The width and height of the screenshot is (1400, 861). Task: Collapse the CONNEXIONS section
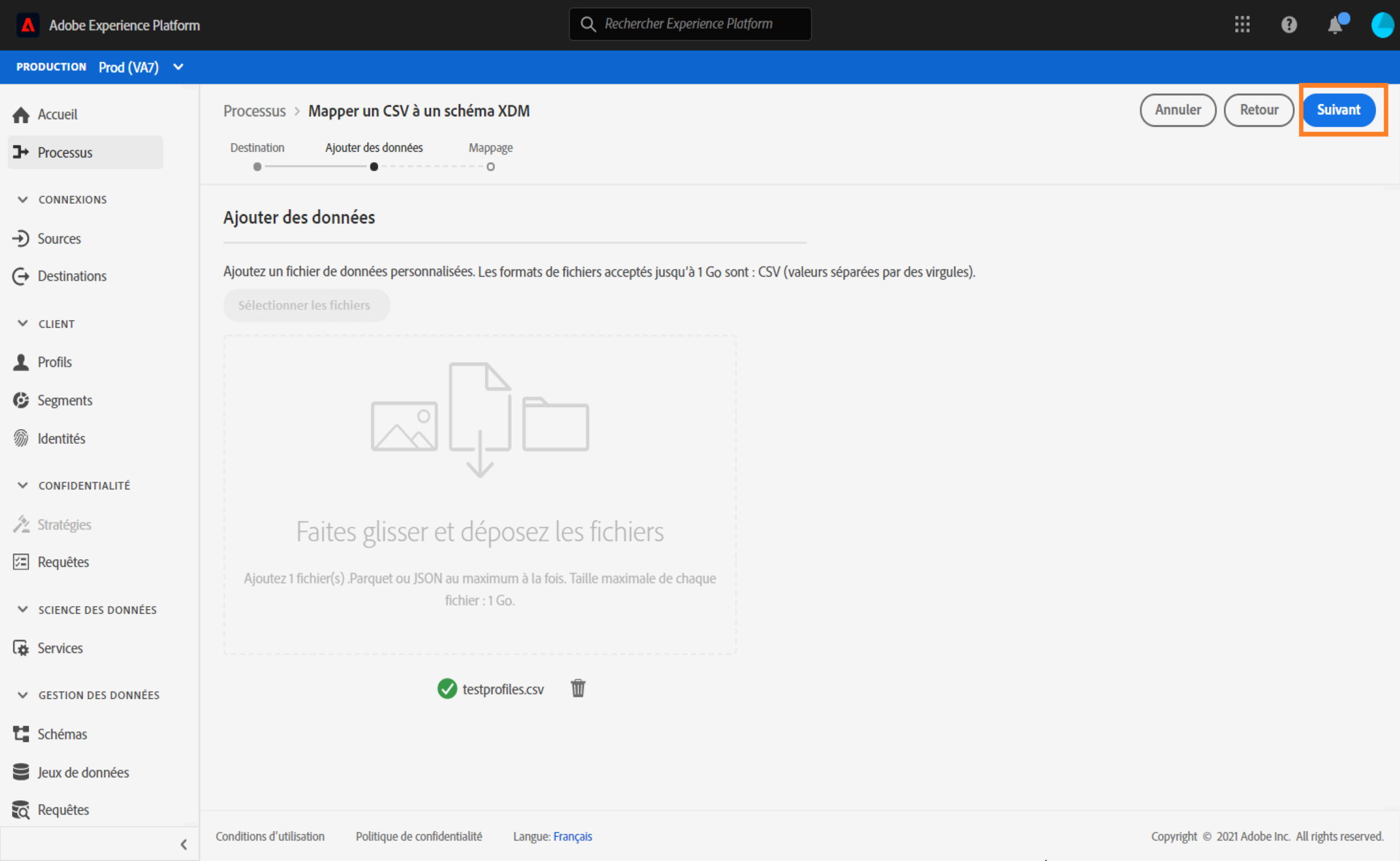[23, 200]
